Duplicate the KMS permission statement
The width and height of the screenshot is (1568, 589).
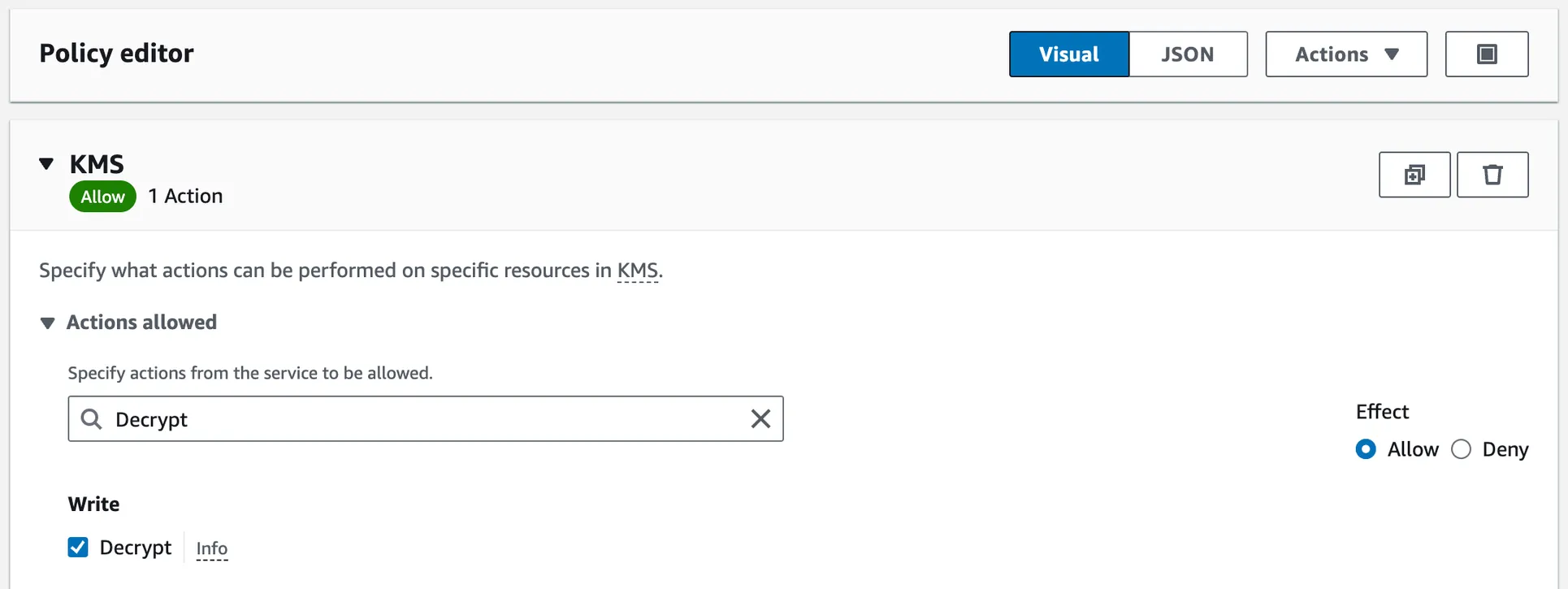(1414, 175)
